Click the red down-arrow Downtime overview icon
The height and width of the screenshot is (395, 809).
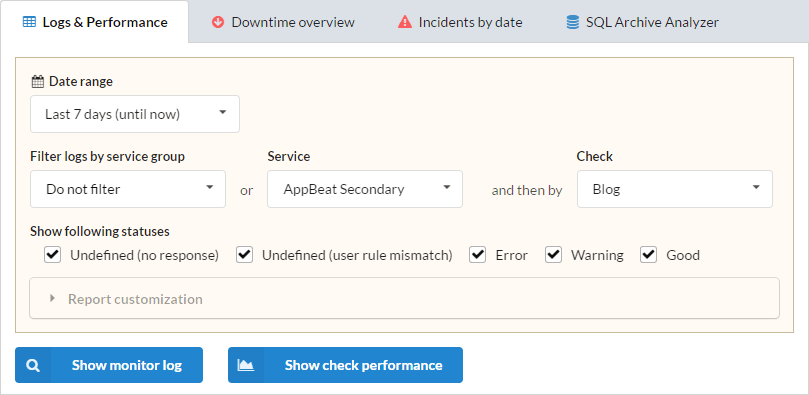click(218, 22)
